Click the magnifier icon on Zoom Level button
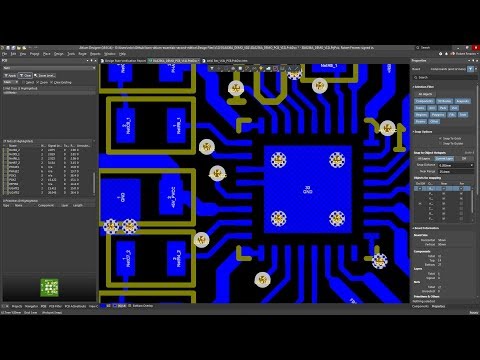This screenshot has width=480, height=360. point(35,76)
